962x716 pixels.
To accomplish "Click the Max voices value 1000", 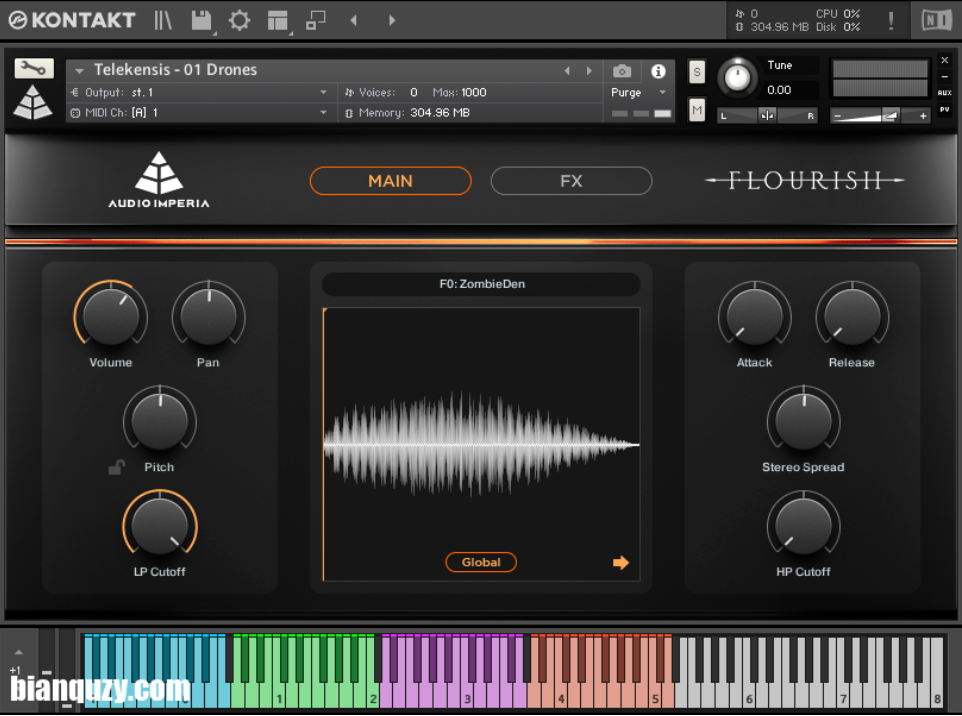I will (474, 93).
